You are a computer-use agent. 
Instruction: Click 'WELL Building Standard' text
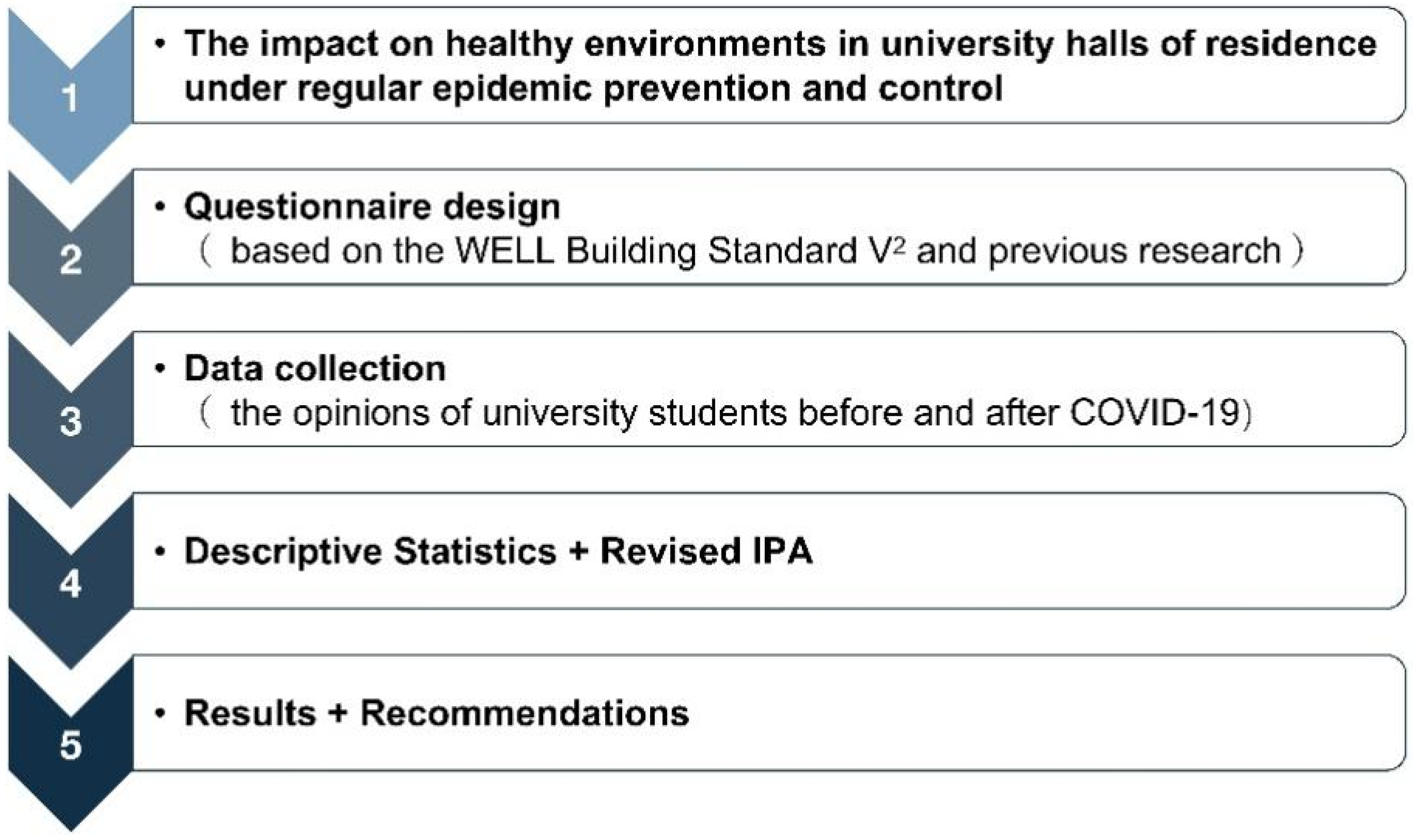pos(657,251)
